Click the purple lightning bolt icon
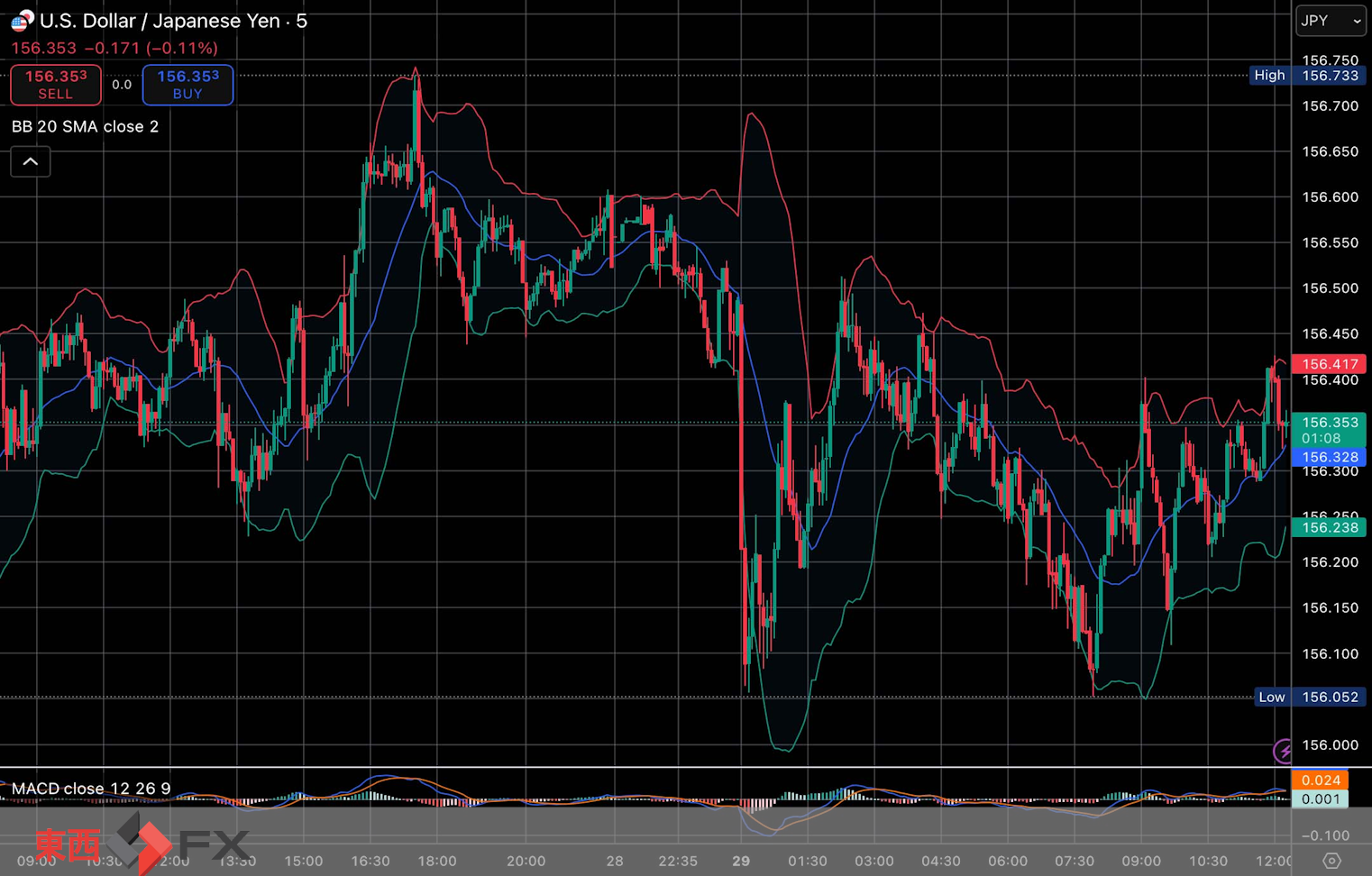 click(1283, 750)
